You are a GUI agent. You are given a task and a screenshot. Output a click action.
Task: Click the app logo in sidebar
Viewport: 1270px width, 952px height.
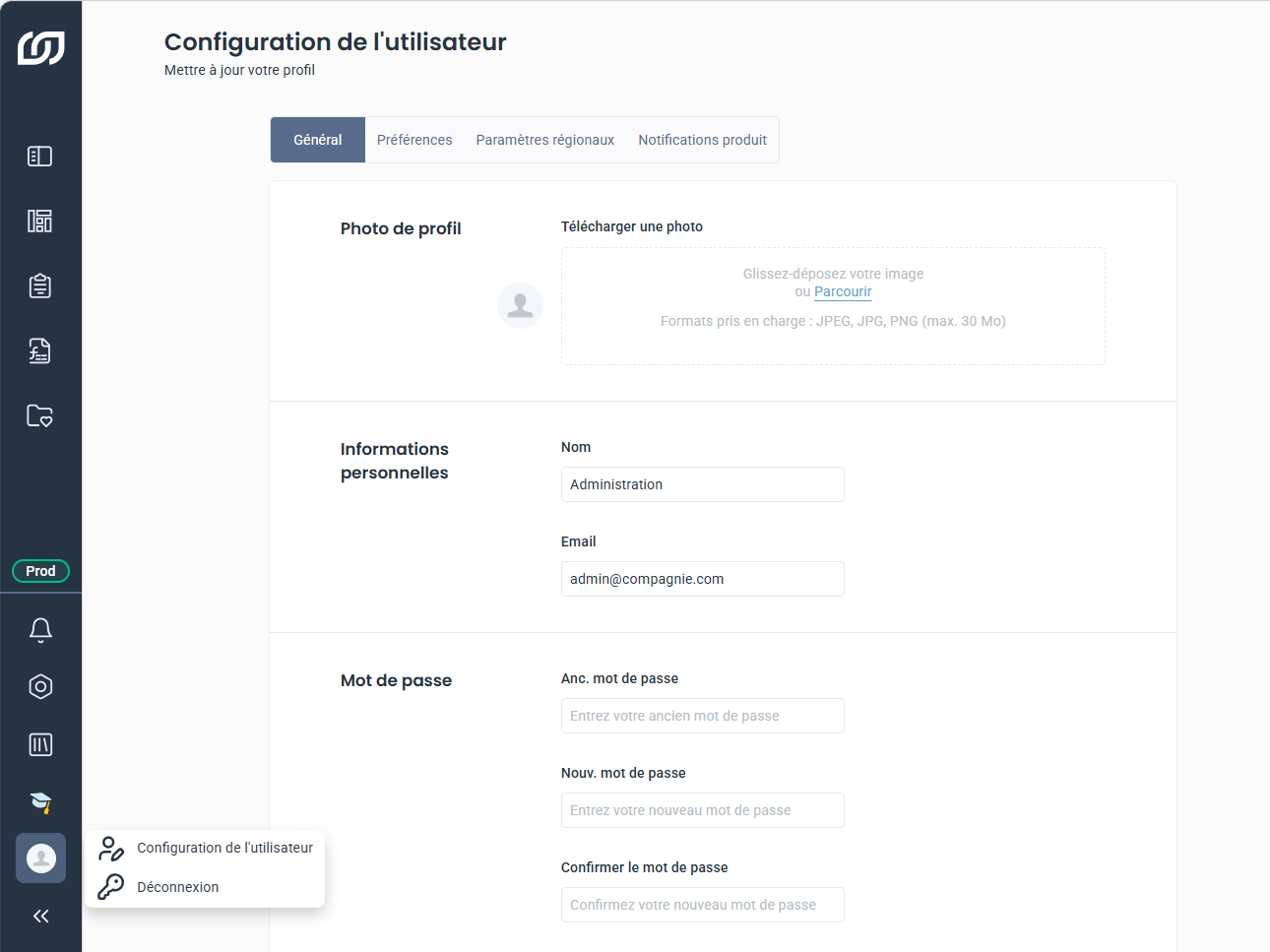tap(40, 48)
